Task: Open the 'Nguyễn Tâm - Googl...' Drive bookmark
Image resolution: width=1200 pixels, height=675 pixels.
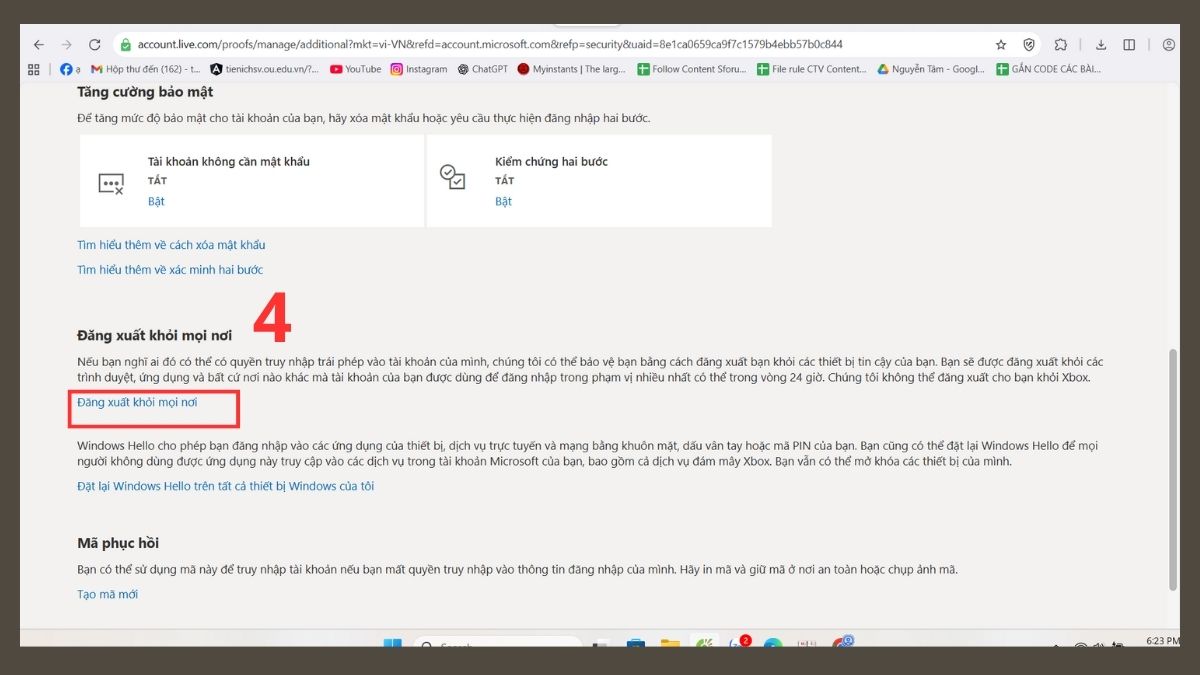Action: [931, 69]
